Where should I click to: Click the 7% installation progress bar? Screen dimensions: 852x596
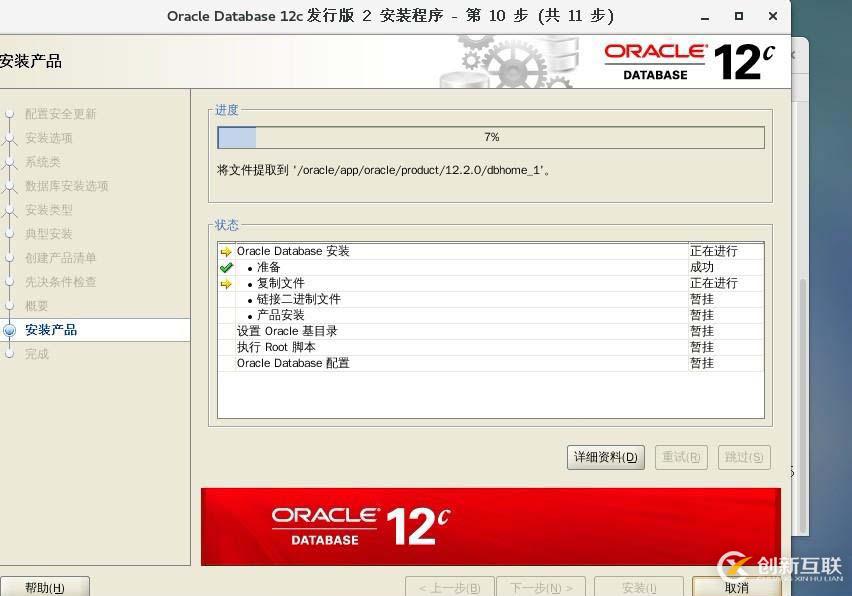coord(489,137)
